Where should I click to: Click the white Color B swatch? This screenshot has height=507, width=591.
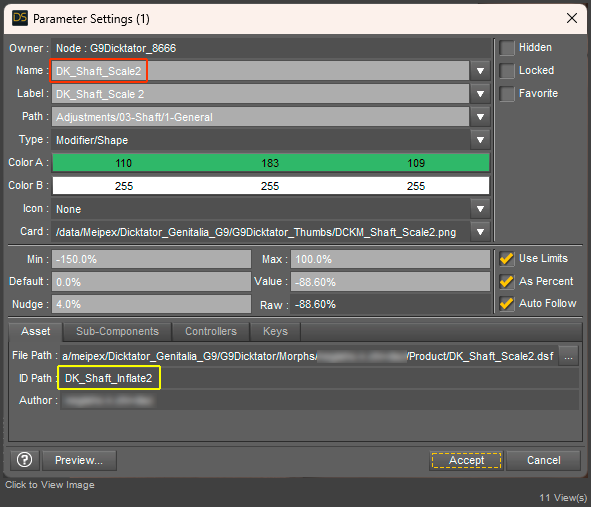(x=271, y=186)
